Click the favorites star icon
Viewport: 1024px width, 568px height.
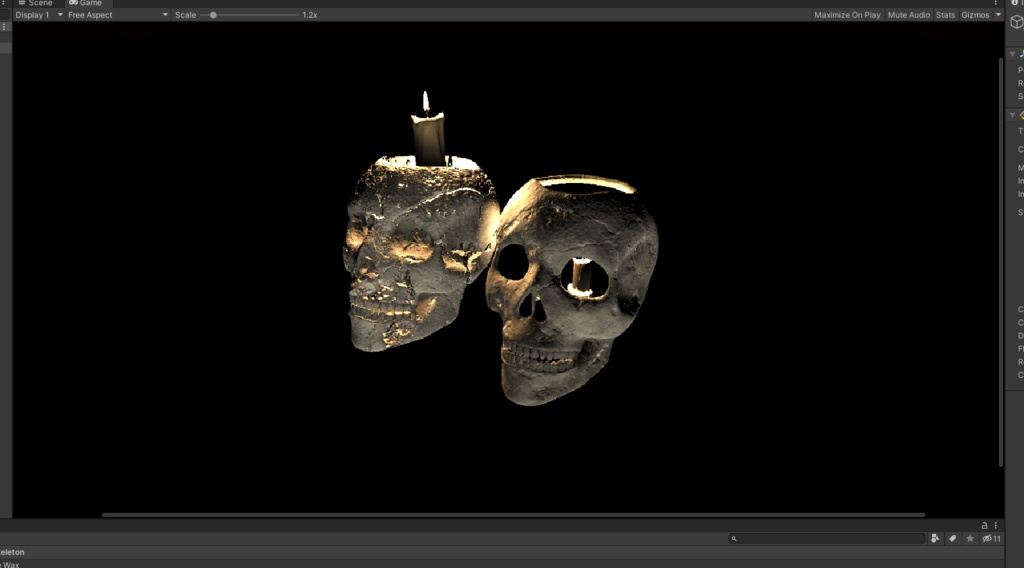pyautogui.click(x=970, y=539)
